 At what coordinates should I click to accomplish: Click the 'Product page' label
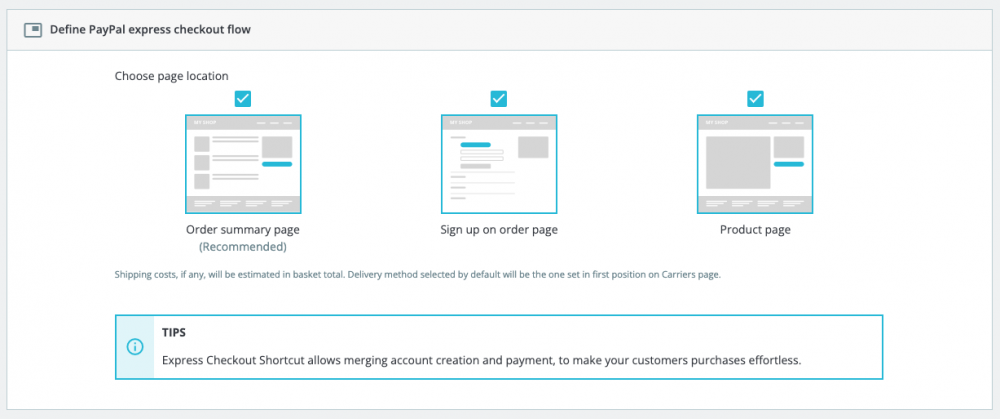click(755, 230)
